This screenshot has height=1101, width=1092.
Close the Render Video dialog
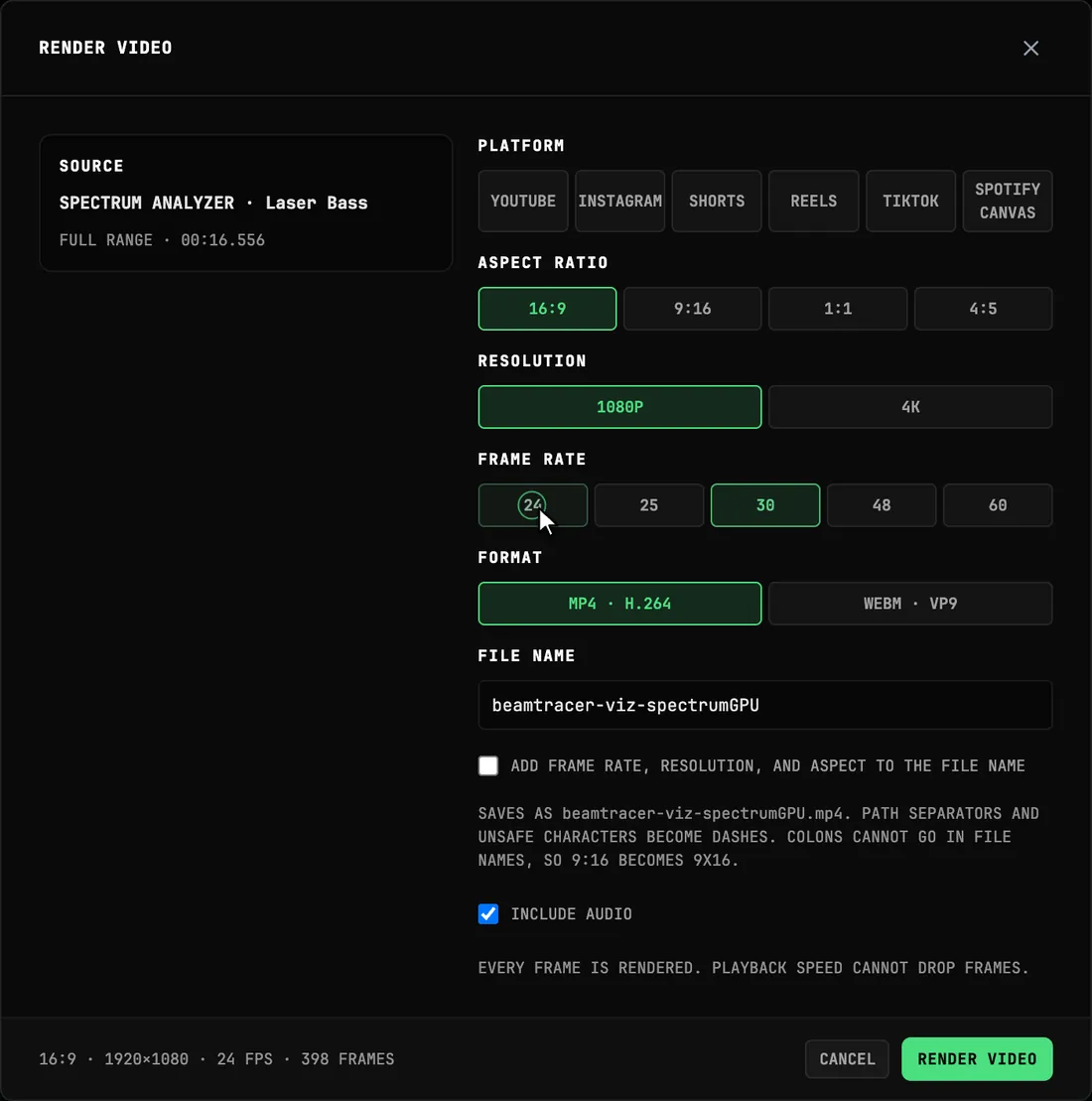[x=1030, y=48]
